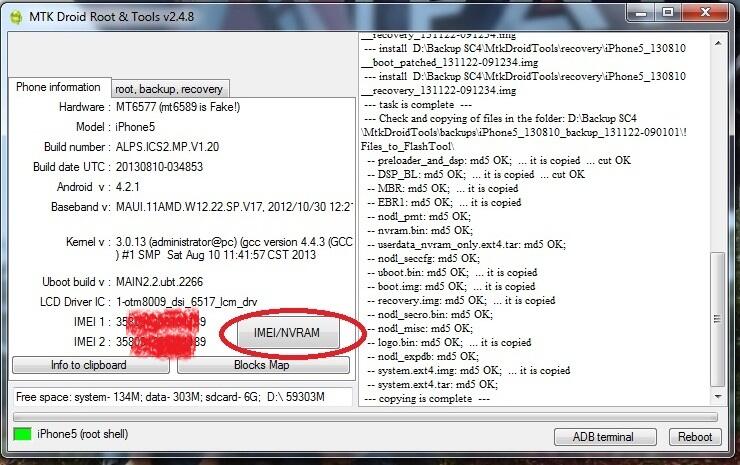
Task: Click the Hardware MT6577 value text
Action: click(178, 107)
